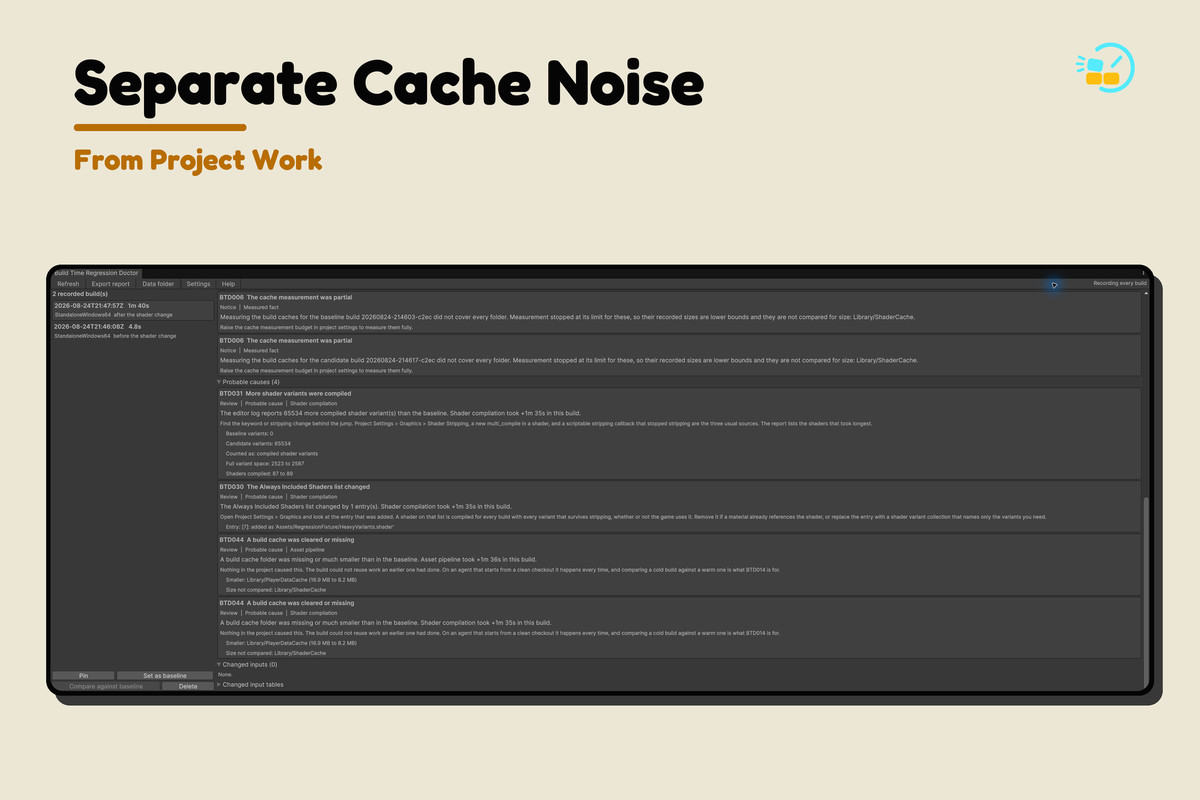Click 'Open Project Settings > Graphics' hint line
1200x800 pixels.
[632, 517]
